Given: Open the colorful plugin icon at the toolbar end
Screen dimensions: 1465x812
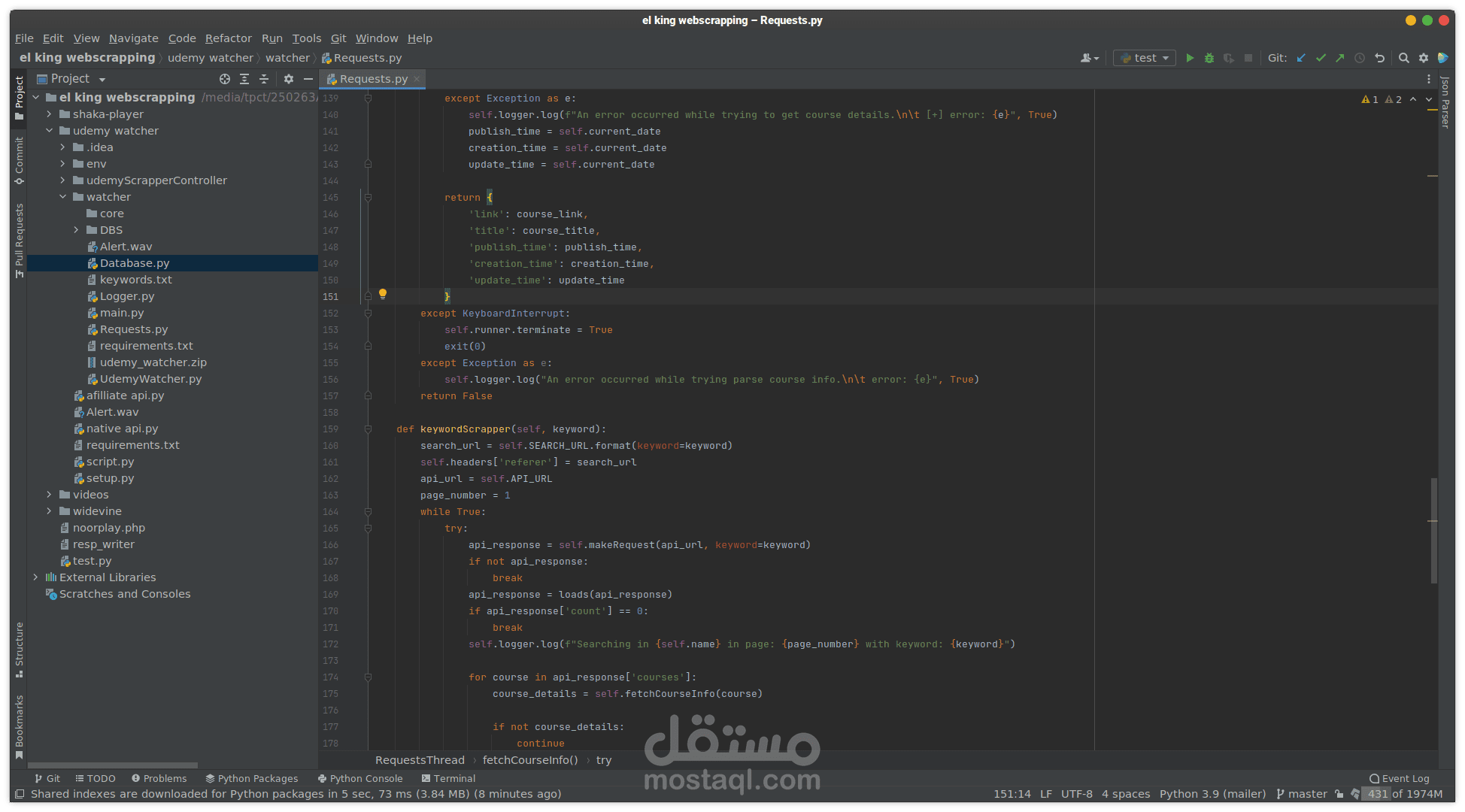Looking at the screenshot, I should (x=1442, y=58).
